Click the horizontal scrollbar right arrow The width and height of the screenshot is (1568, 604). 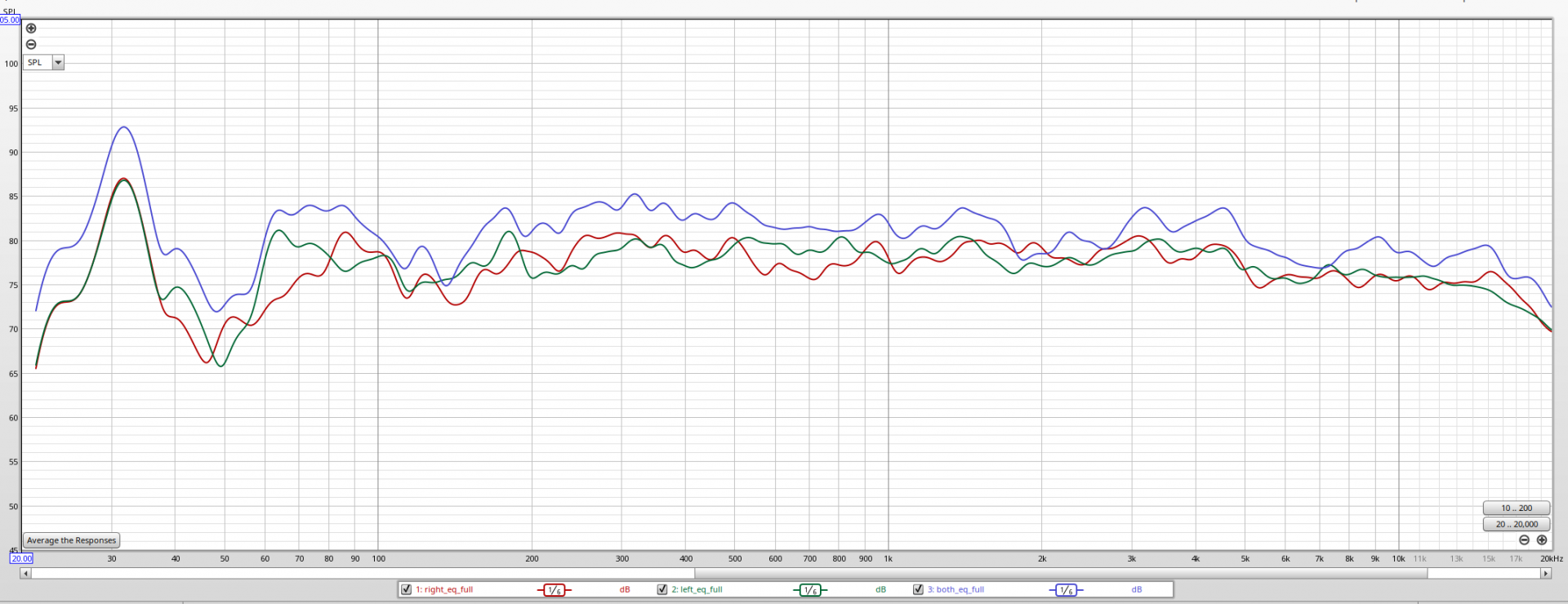point(1545,574)
